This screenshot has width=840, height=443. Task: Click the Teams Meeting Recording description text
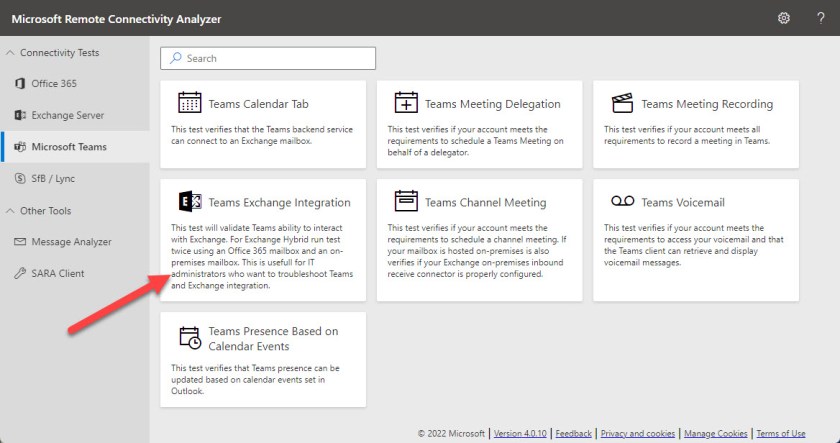click(x=687, y=135)
